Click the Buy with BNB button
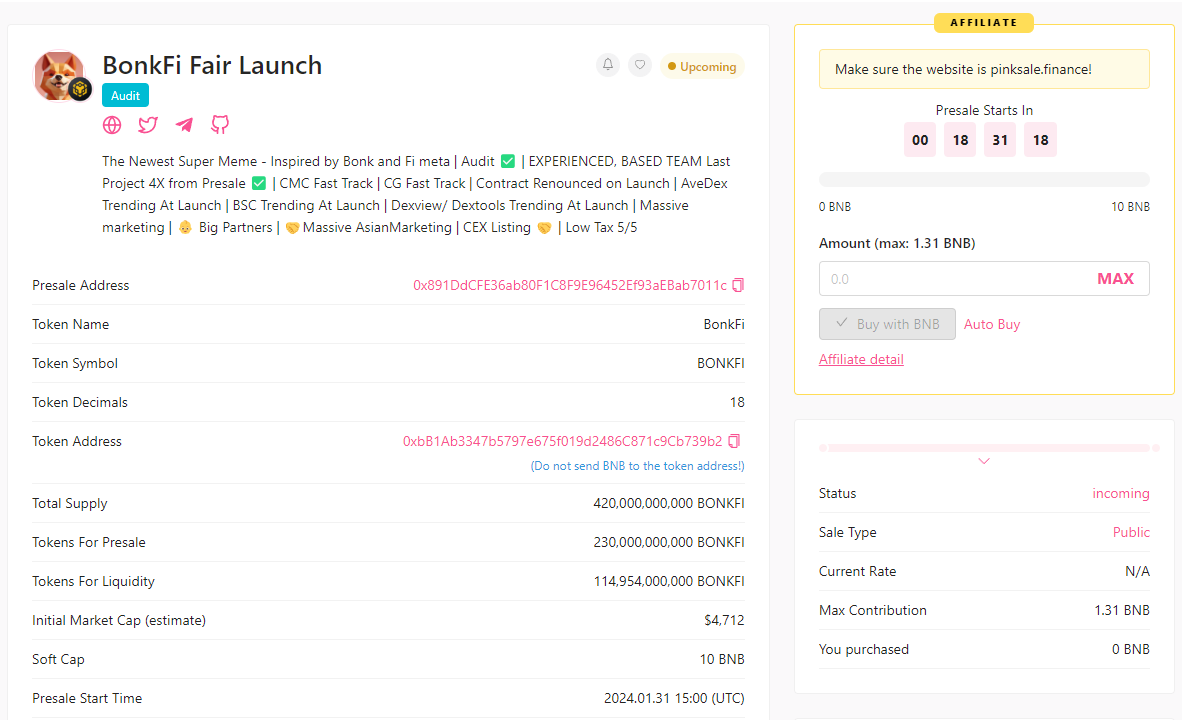The height and width of the screenshot is (720, 1182). 887,324
